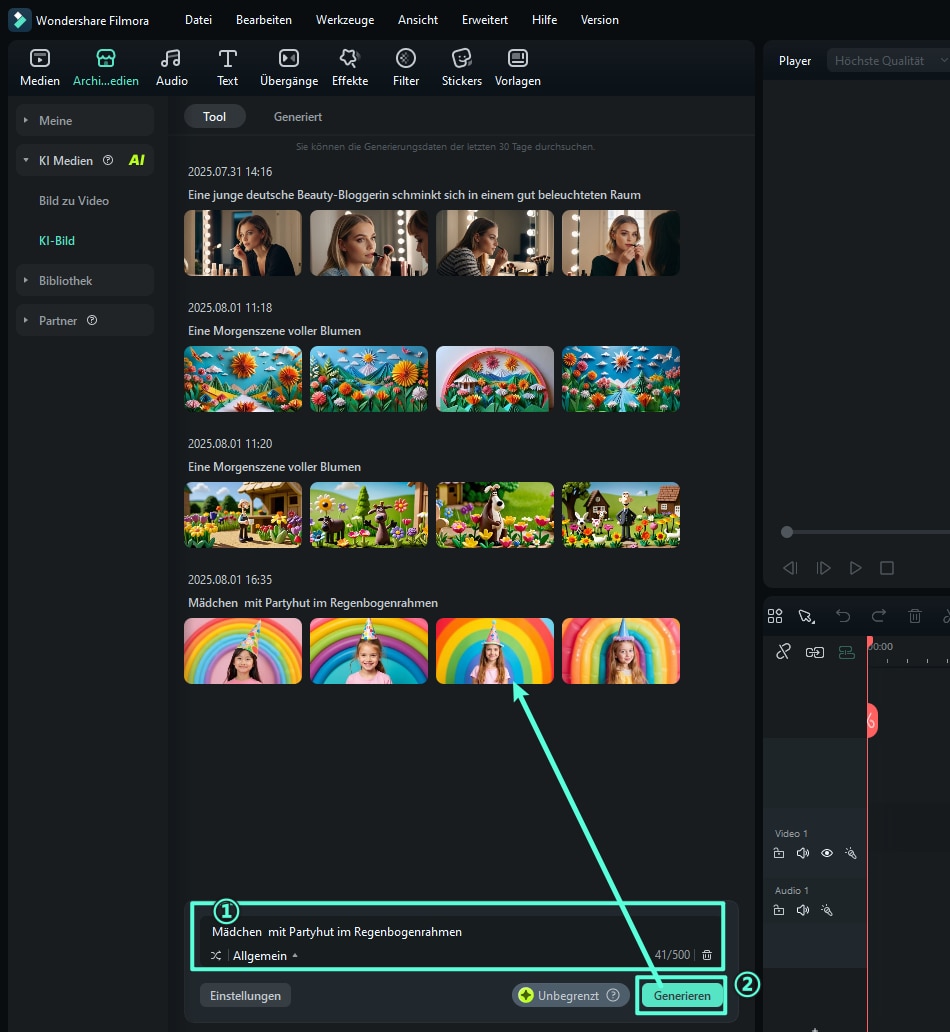Step back one frame in the player

point(790,568)
